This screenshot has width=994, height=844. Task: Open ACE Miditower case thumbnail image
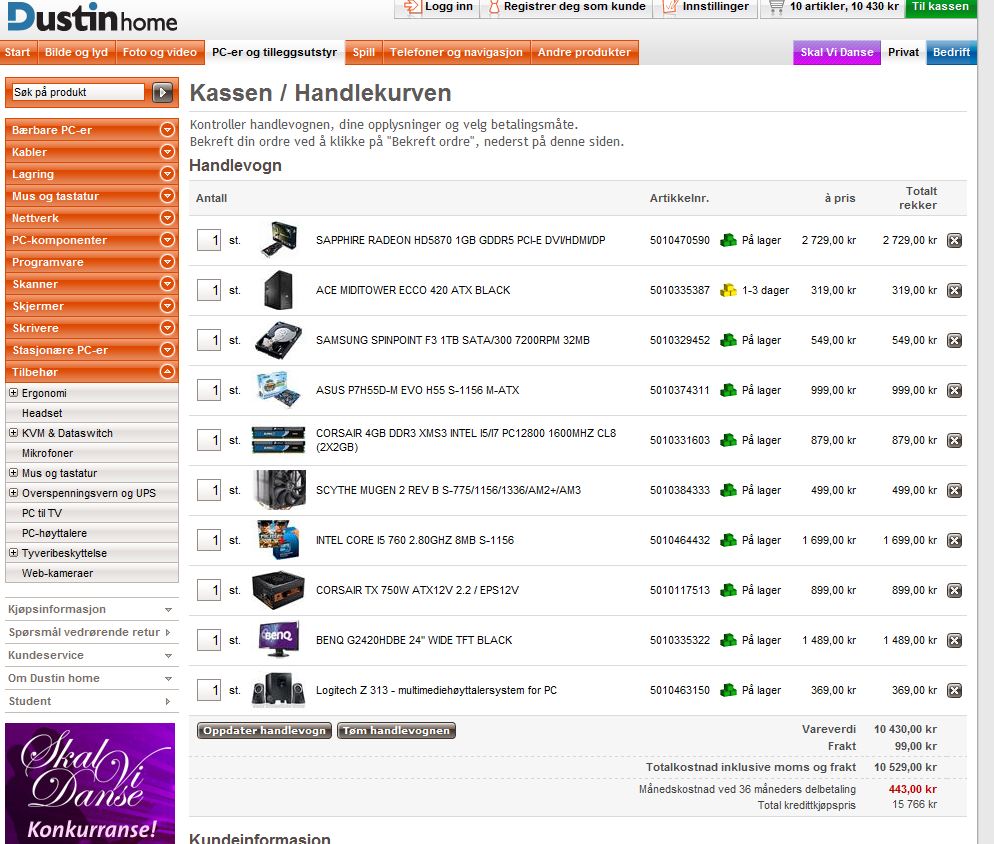(x=279, y=290)
